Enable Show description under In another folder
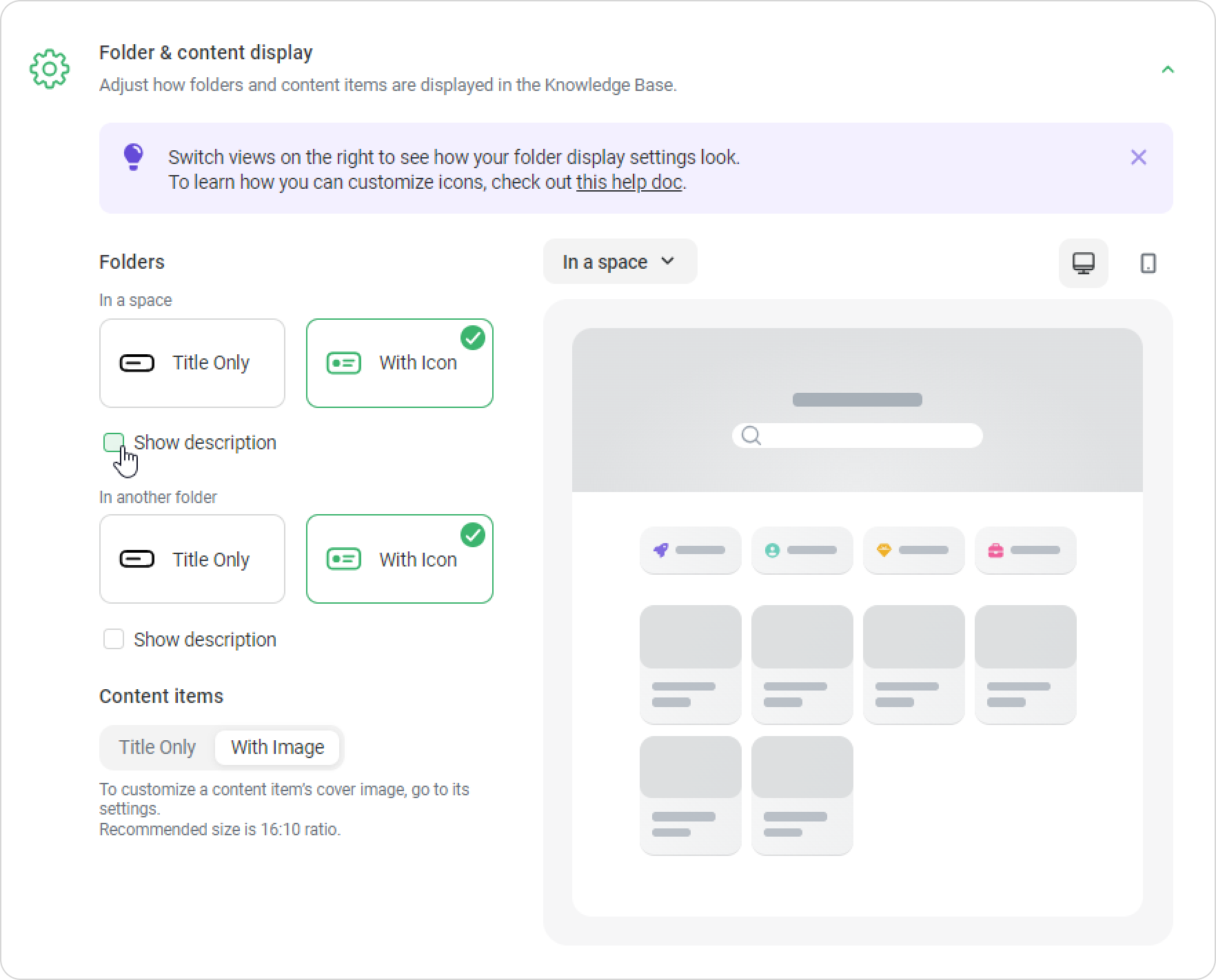This screenshot has height=980, width=1216. [114, 640]
